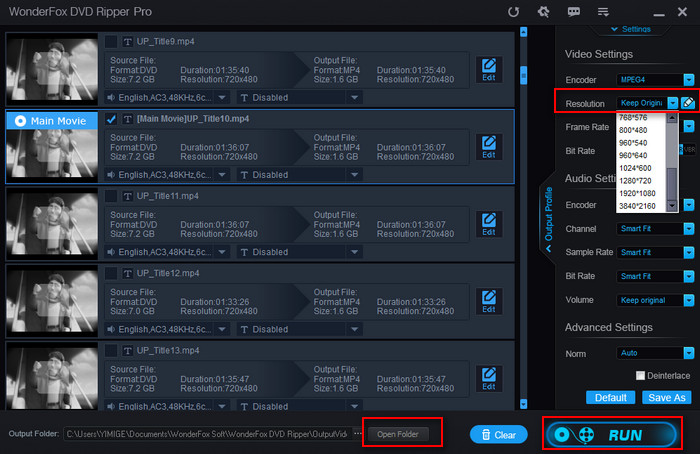Open the video Encoder MPEG4 dropdown
The height and width of the screenshot is (454, 700).
coord(689,79)
